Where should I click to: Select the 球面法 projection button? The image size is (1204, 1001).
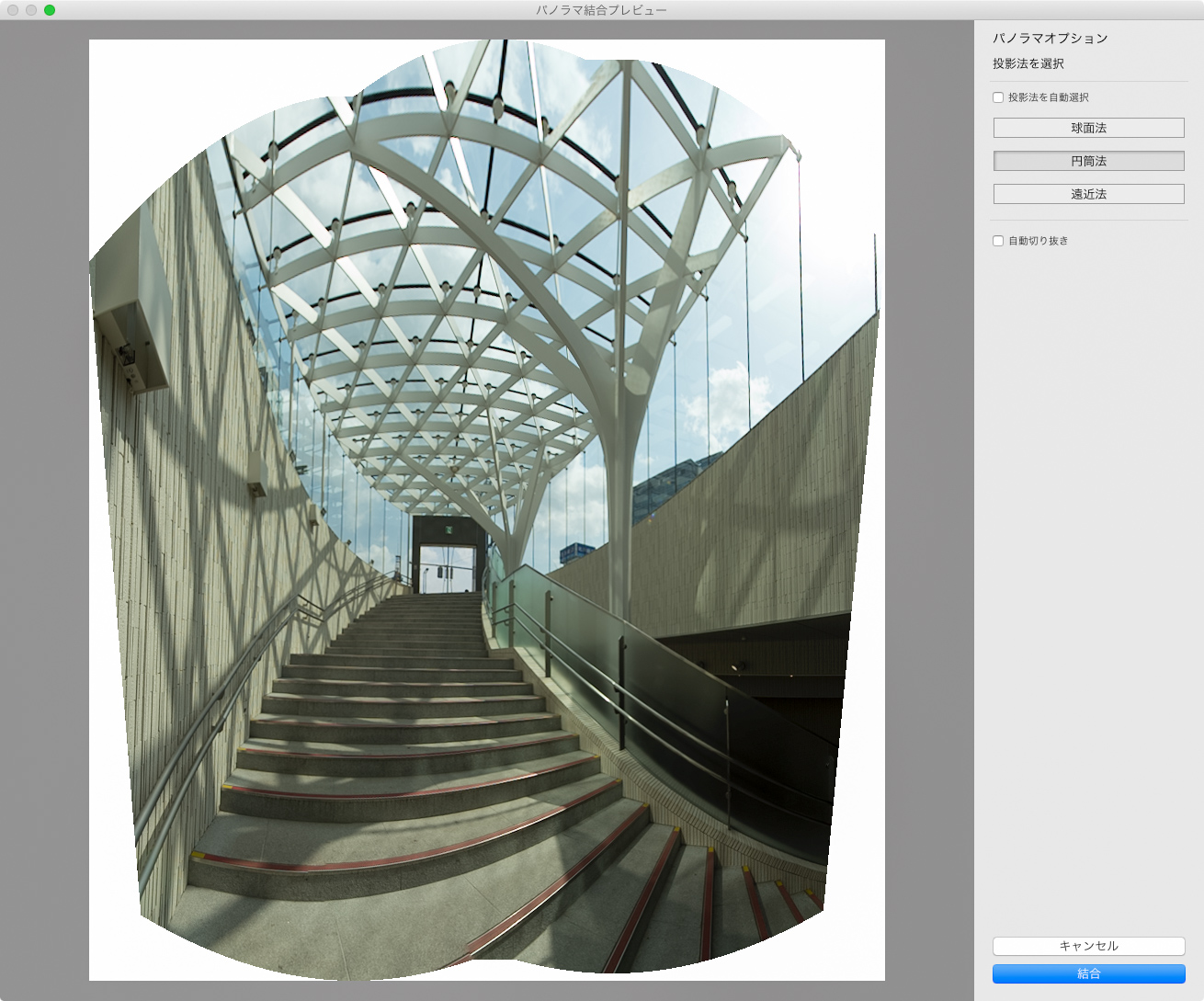coord(1088,128)
